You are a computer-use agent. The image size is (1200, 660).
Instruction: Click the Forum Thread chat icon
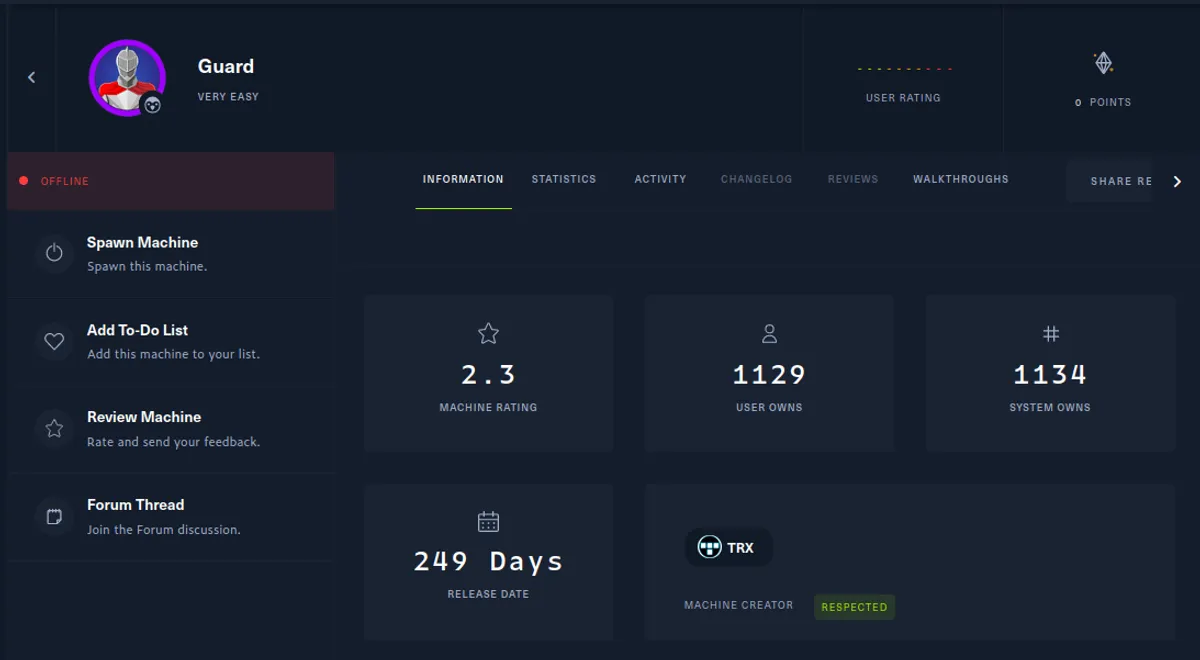(54, 516)
